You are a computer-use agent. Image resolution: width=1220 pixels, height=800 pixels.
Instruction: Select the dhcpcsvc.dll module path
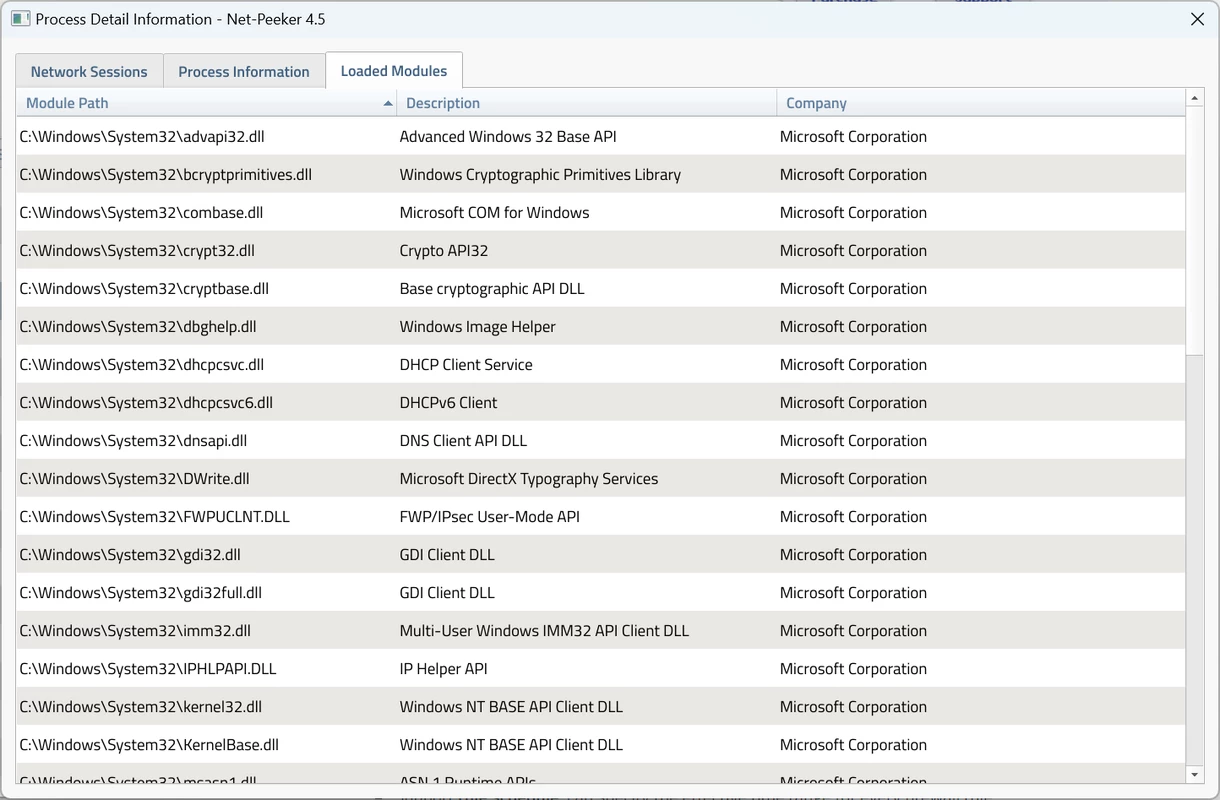click(x=142, y=365)
